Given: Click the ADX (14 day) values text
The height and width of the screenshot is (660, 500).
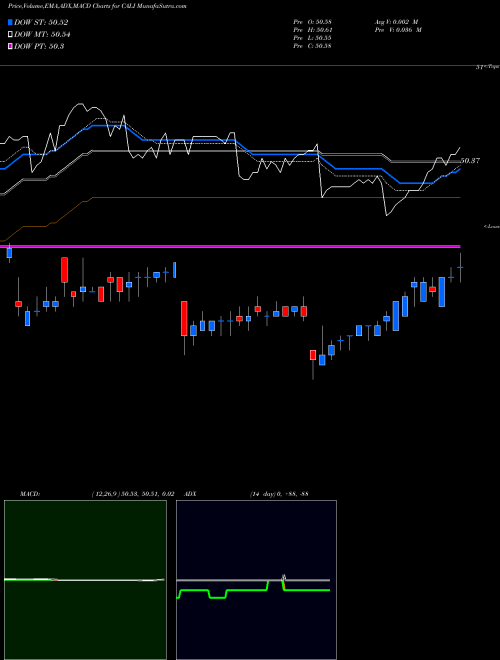Looking at the screenshot, I should click(279, 494).
